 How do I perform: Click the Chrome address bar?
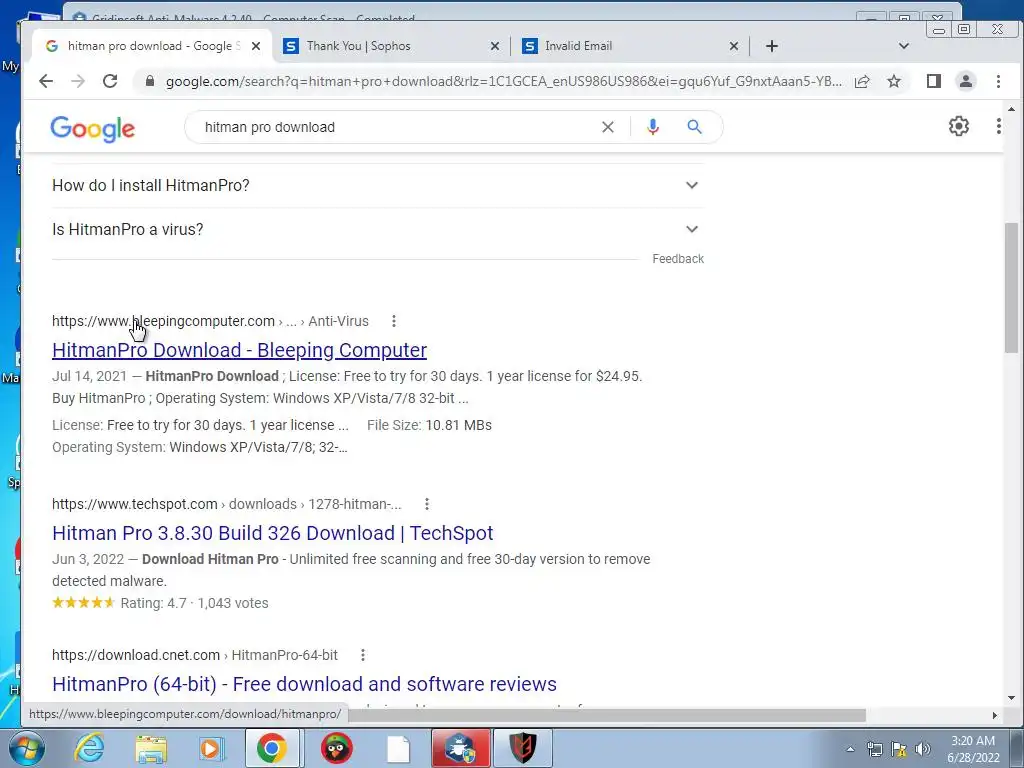(x=503, y=81)
